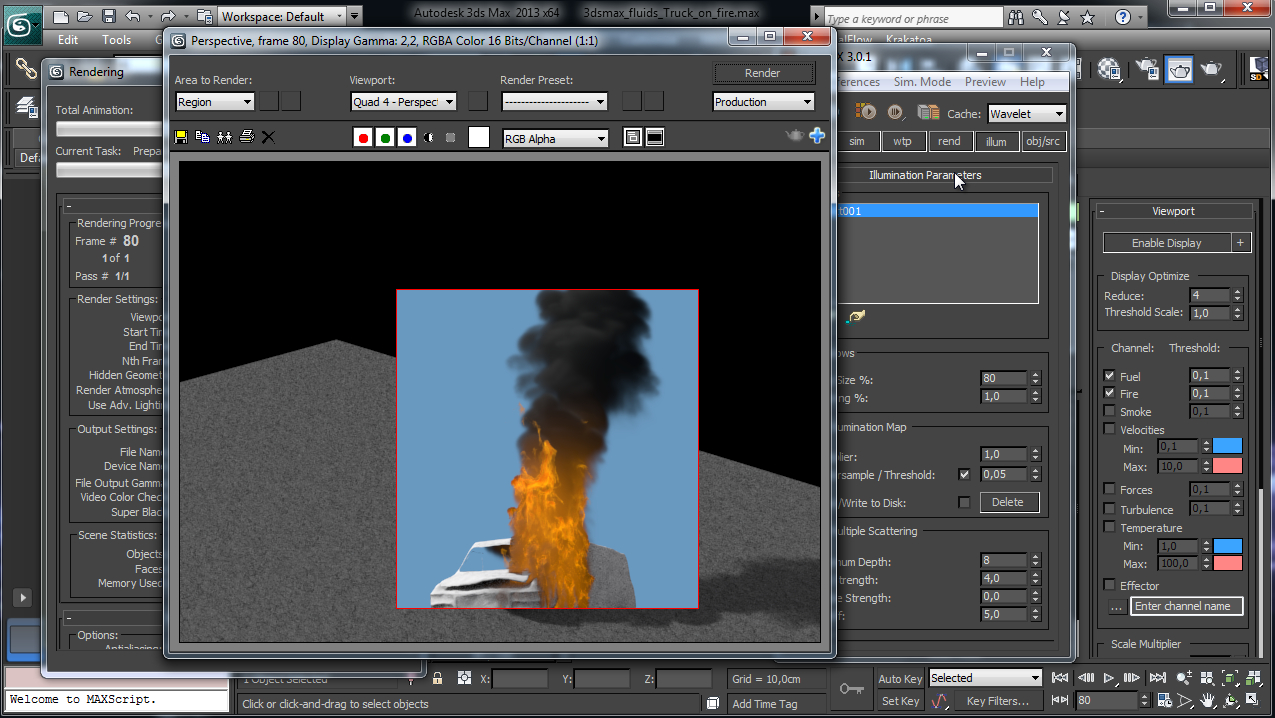Screen dimensions: 1275x718
Task: Open Time Configuration icon
Action: point(1163,701)
